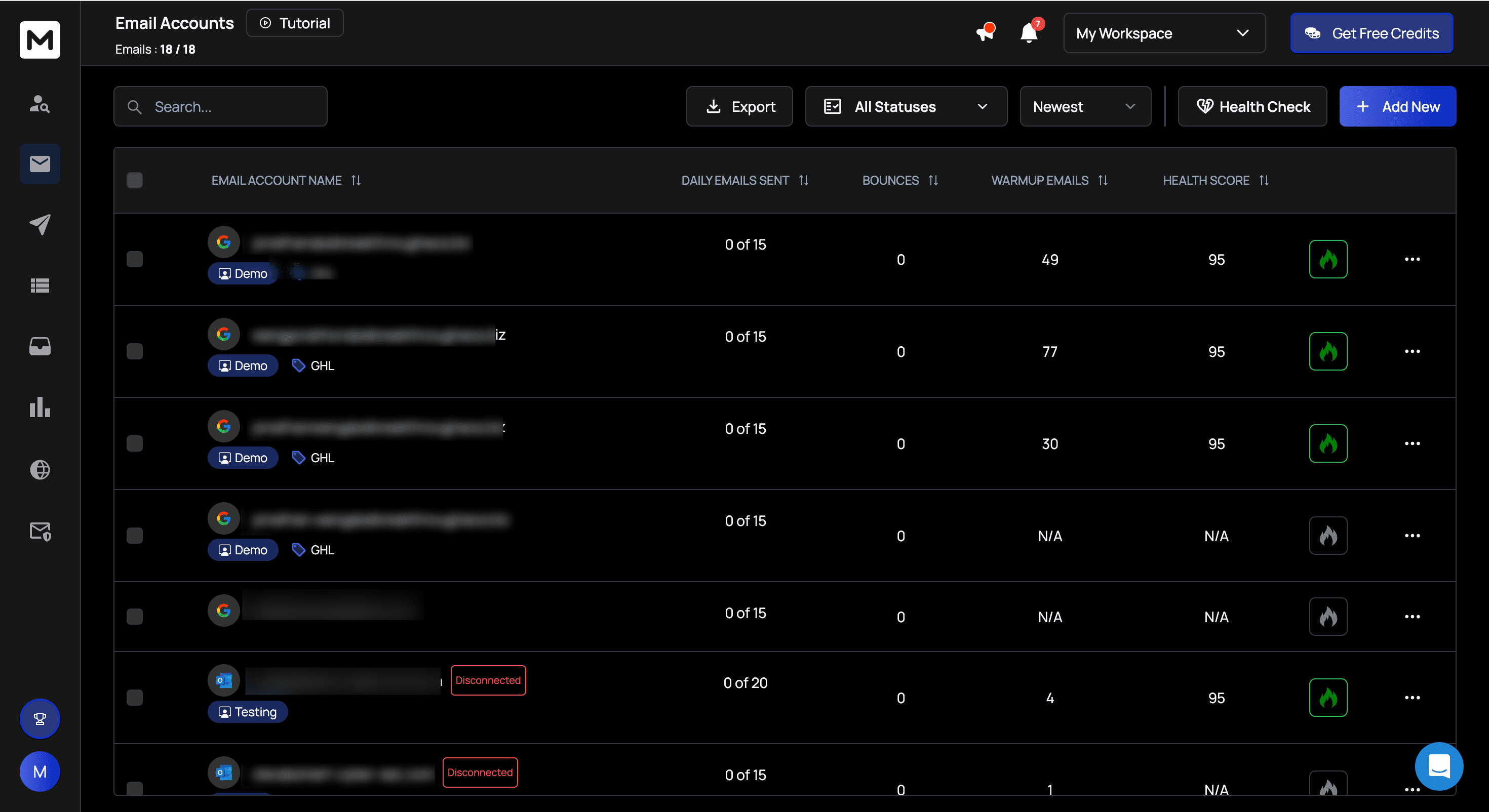
Task: Open the announcements megaphone icon
Action: pyautogui.click(x=985, y=33)
